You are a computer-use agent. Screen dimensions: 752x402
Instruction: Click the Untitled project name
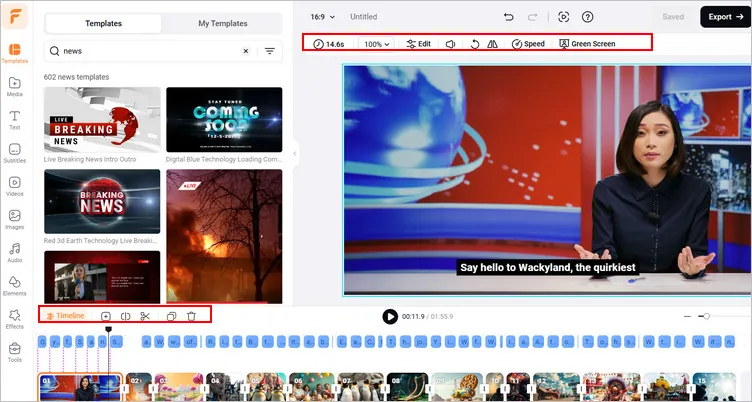[x=364, y=17]
